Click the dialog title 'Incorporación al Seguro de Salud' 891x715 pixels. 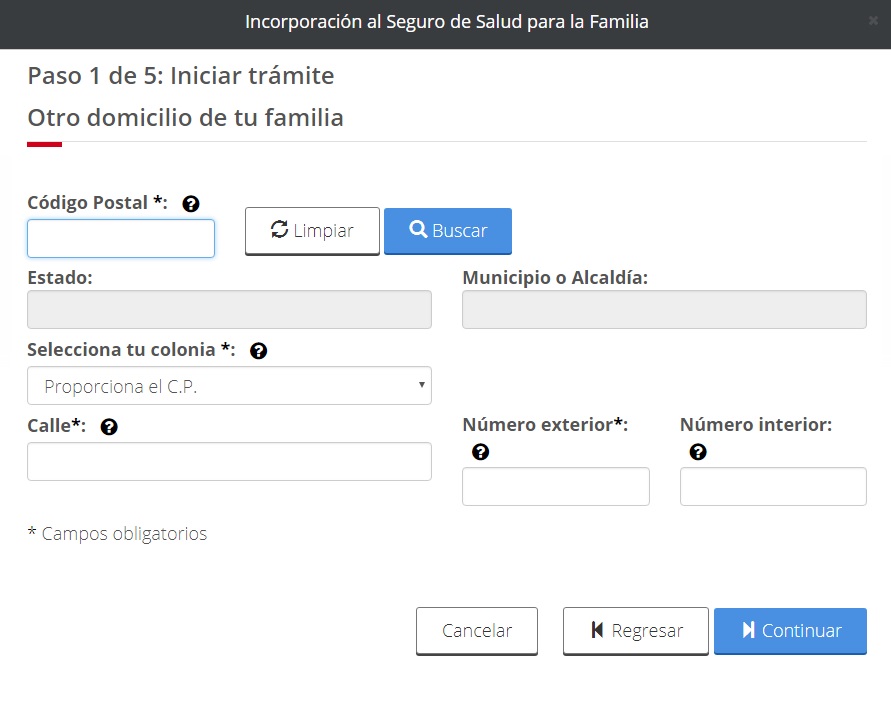(x=446, y=22)
